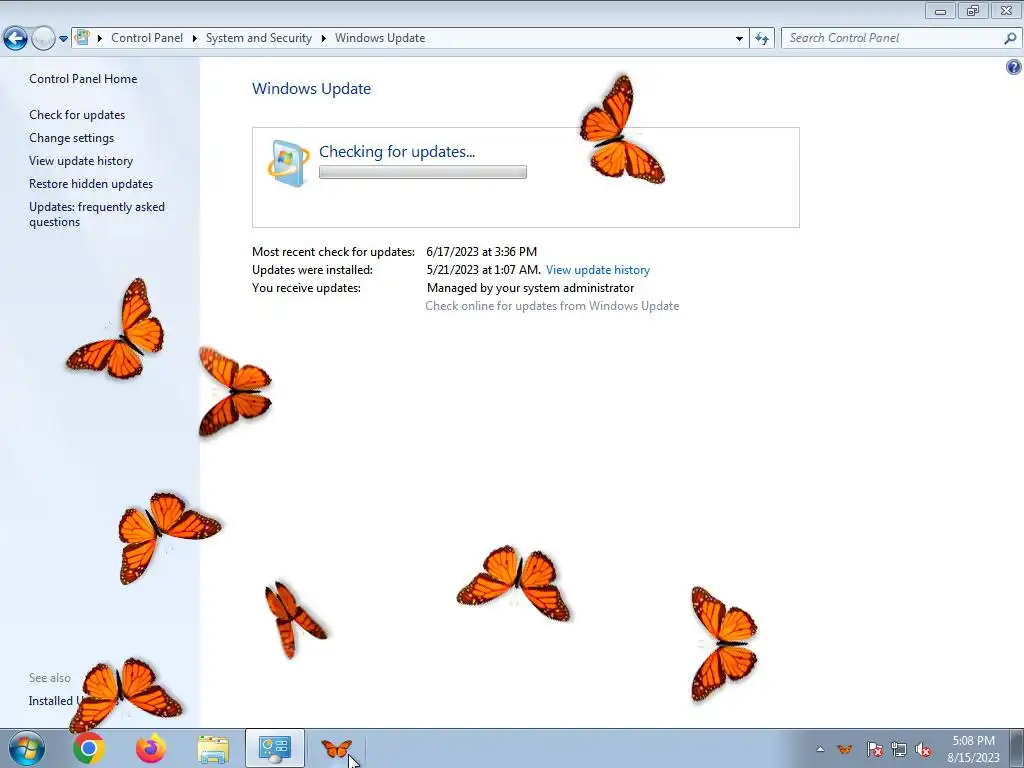Click the Checking for updates progress bar
The width and height of the screenshot is (1024, 768).
tap(423, 172)
